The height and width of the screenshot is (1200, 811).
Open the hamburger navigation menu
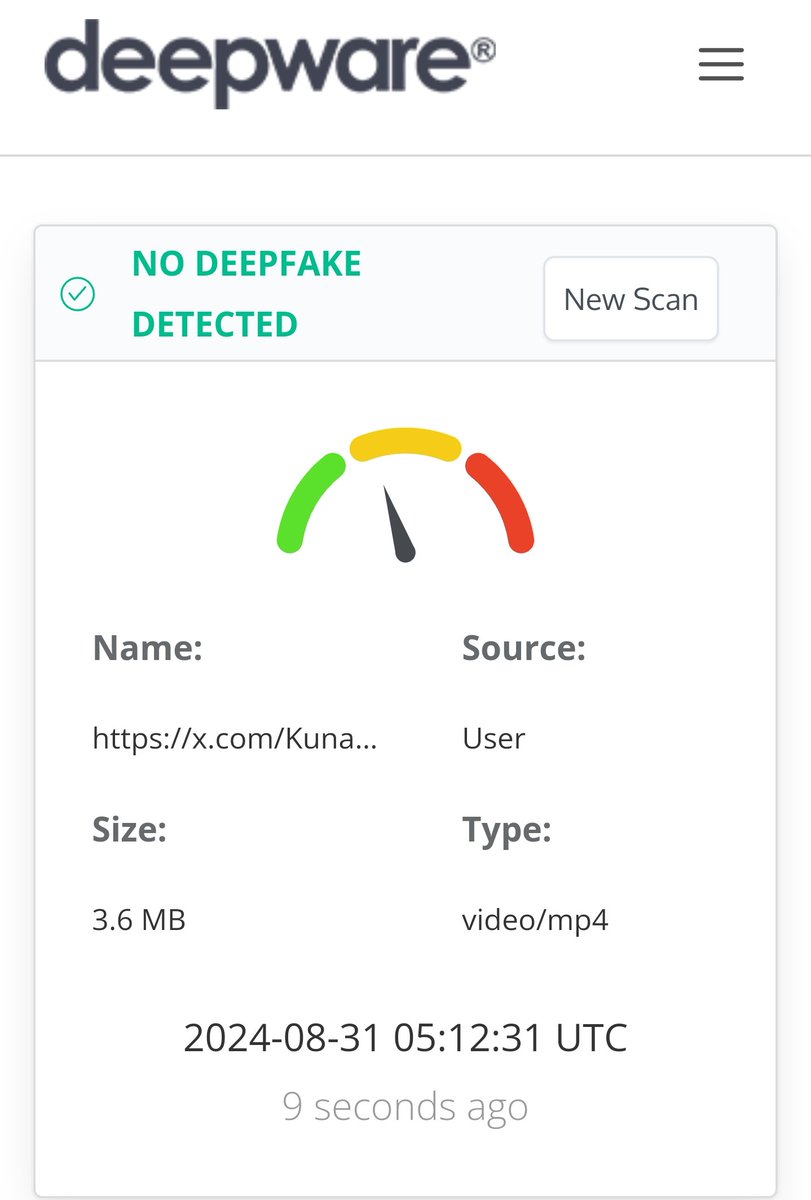point(720,64)
